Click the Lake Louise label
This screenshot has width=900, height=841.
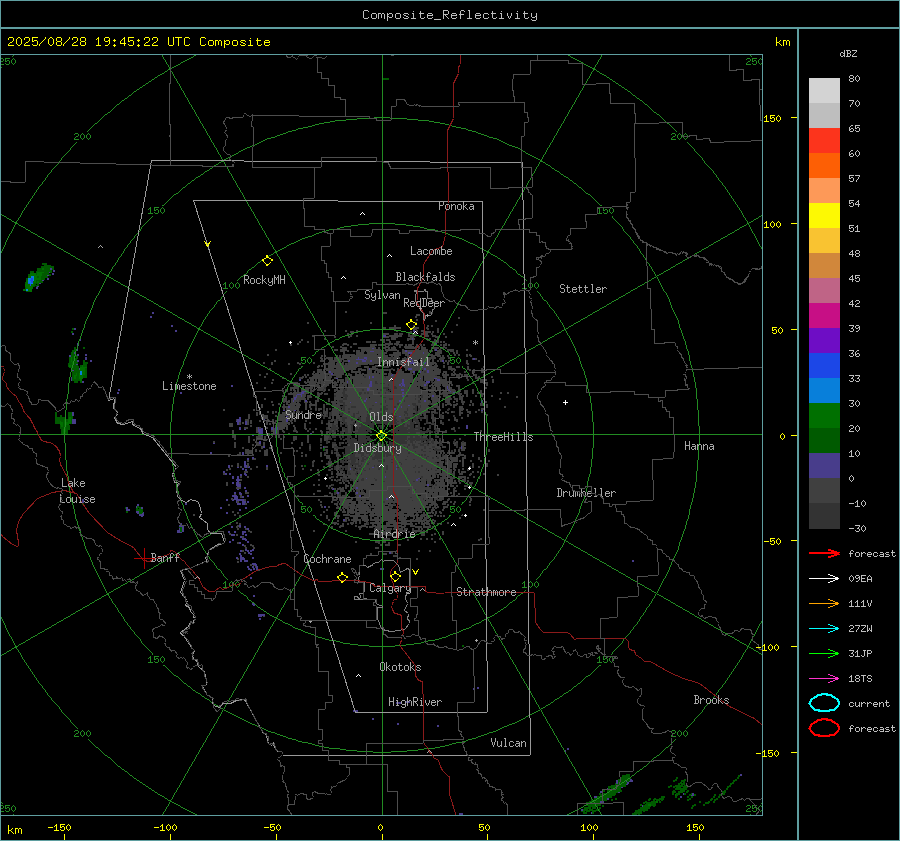[x=77, y=491]
